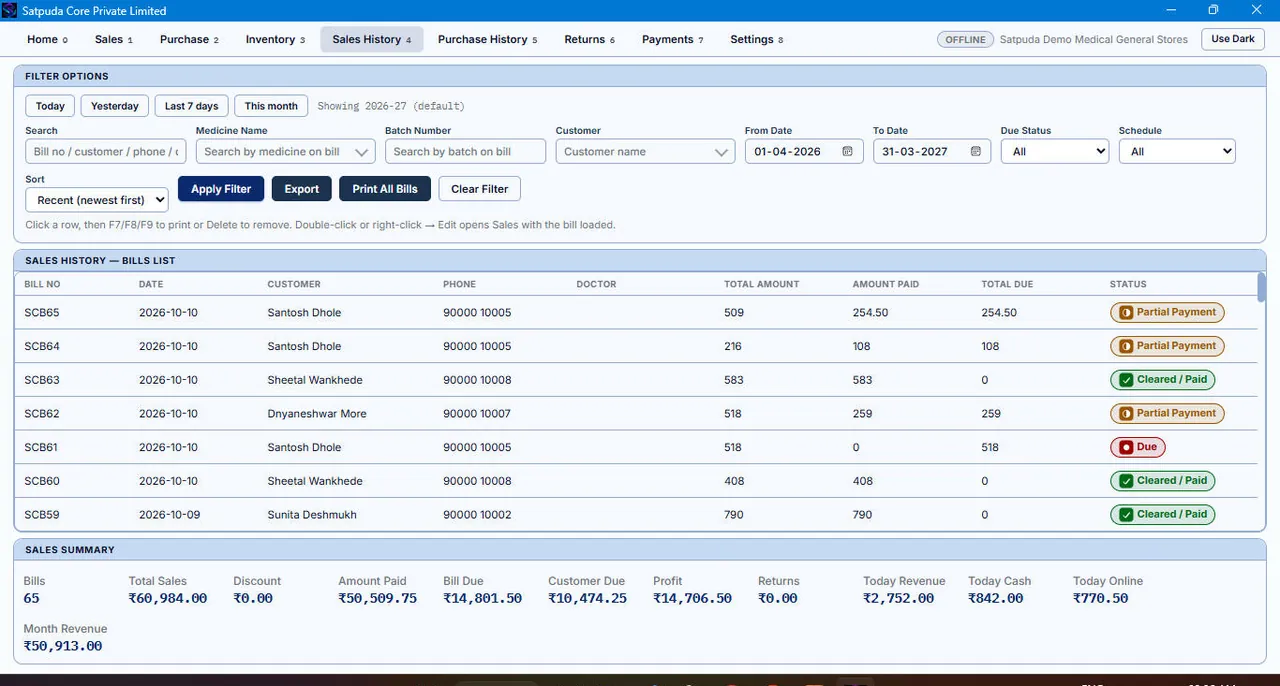Toggle the OFFLINE status pill
1280x686 pixels.
[965, 39]
